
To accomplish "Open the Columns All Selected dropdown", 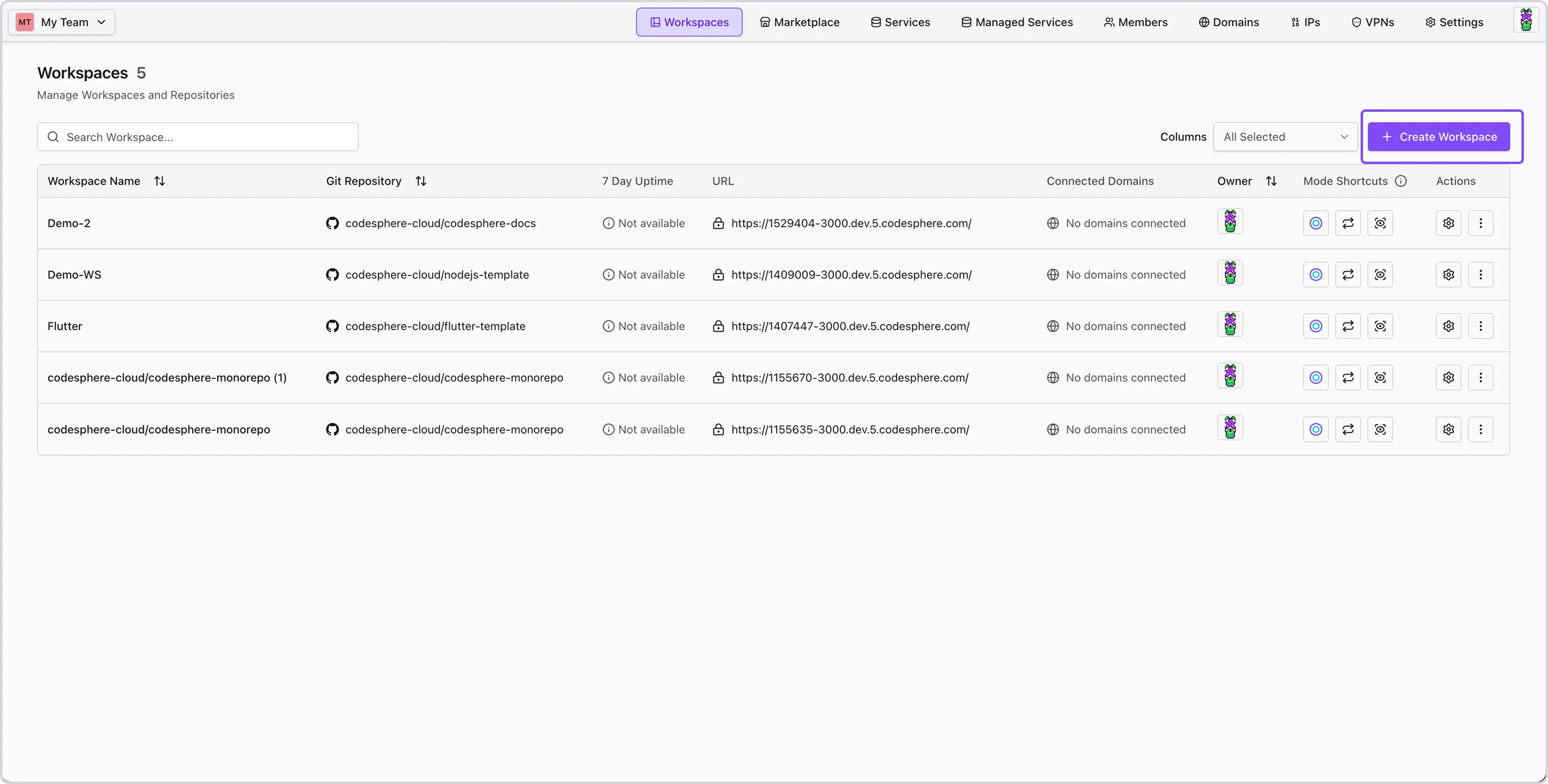I will point(1285,137).
